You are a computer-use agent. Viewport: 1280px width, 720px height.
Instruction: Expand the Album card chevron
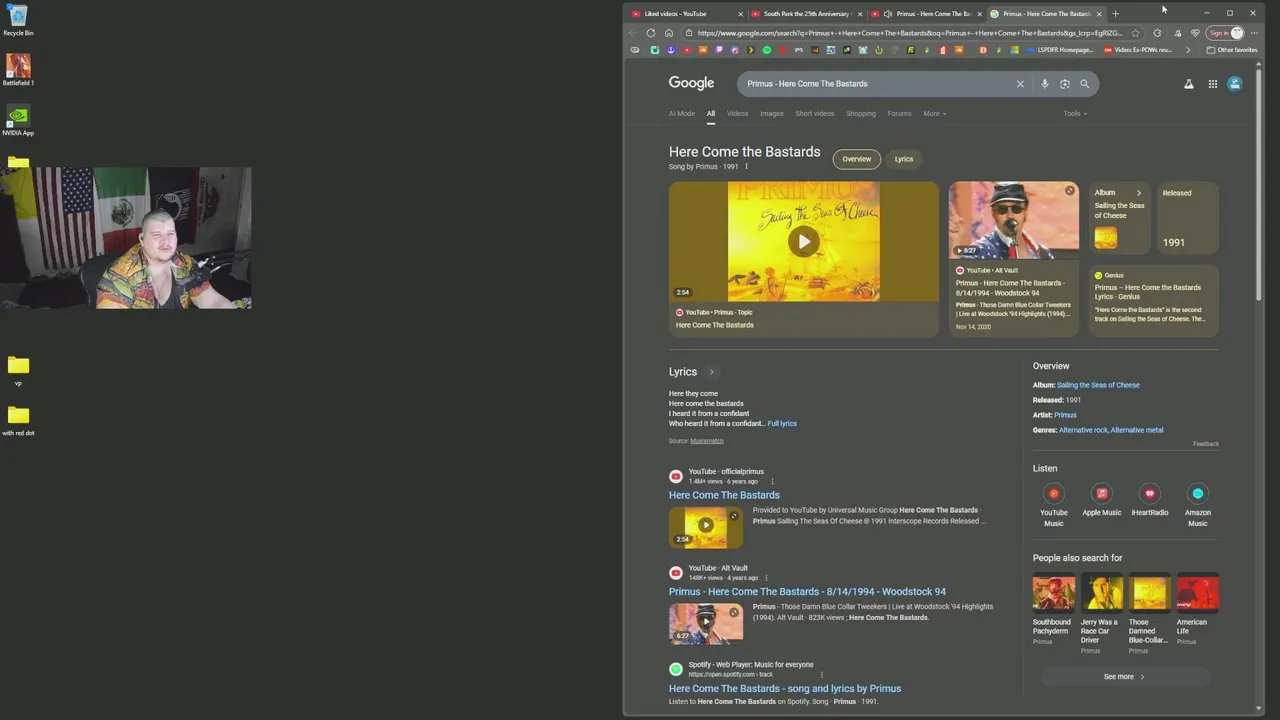coord(1138,193)
